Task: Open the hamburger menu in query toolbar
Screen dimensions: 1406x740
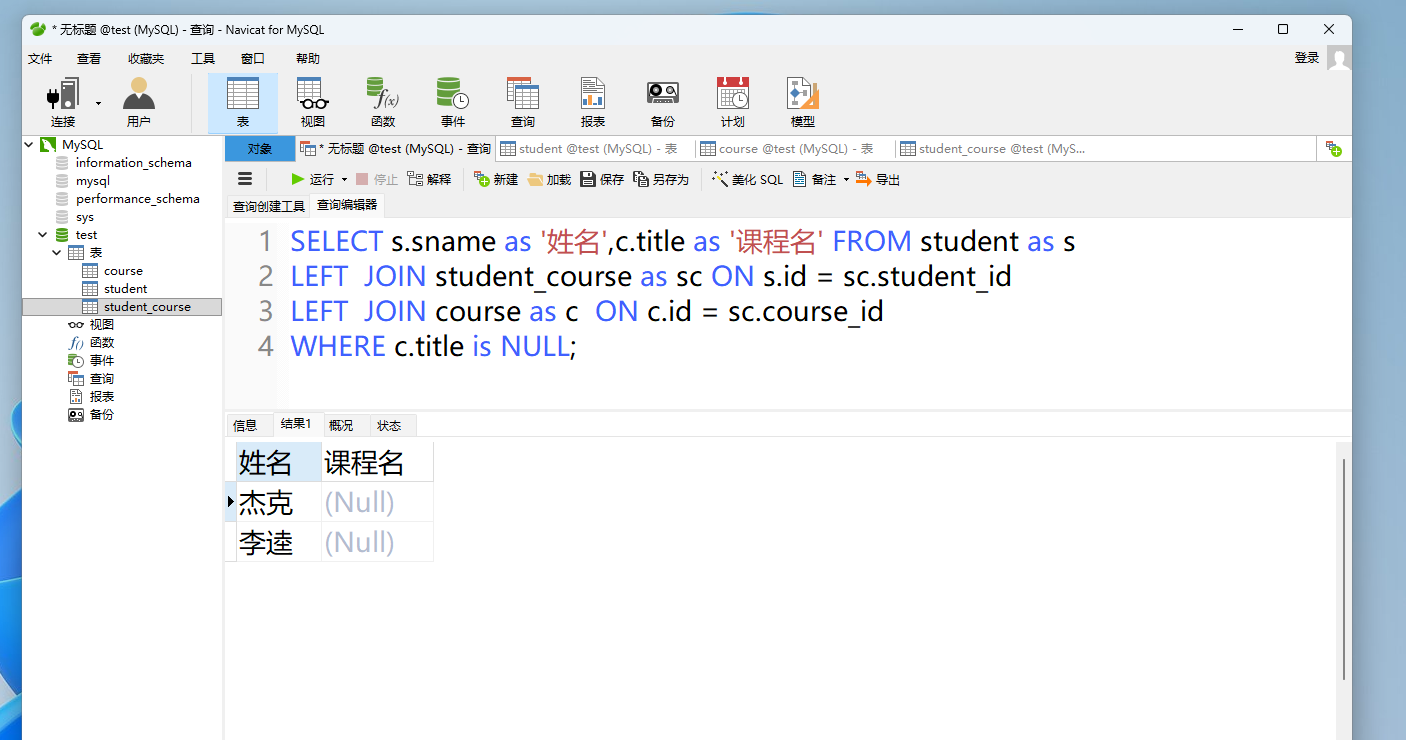Action: [245, 179]
